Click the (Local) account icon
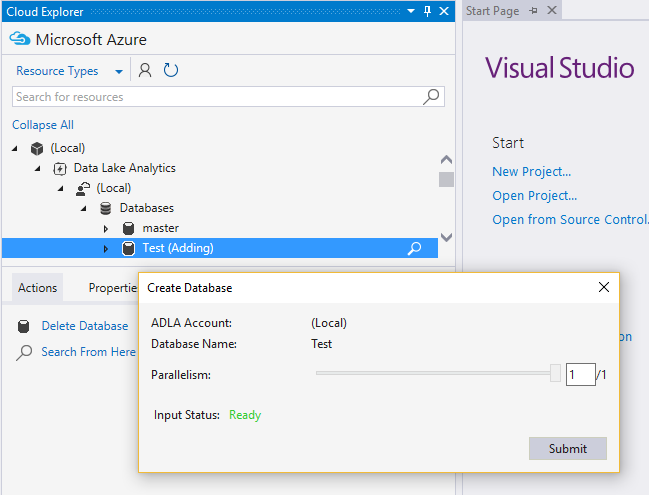 (83, 189)
